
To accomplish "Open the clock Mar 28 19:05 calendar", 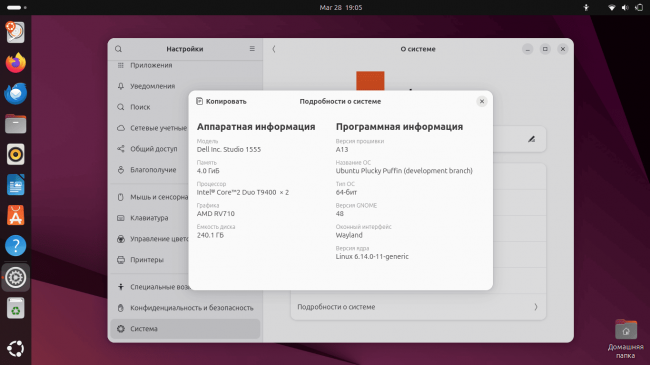I will point(341,7).
